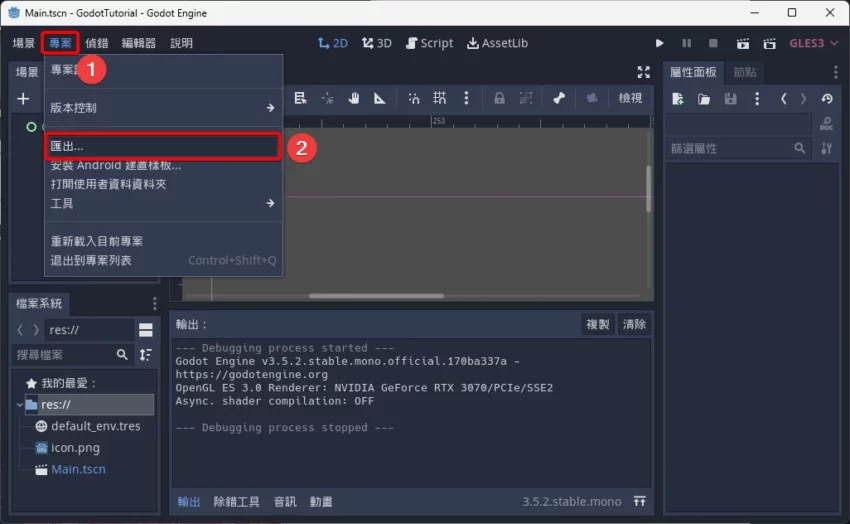The height and width of the screenshot is (524, 850).
Task: Choose 匯出... from the project menu
Action: pyautogui.click(x=163, y=146)
